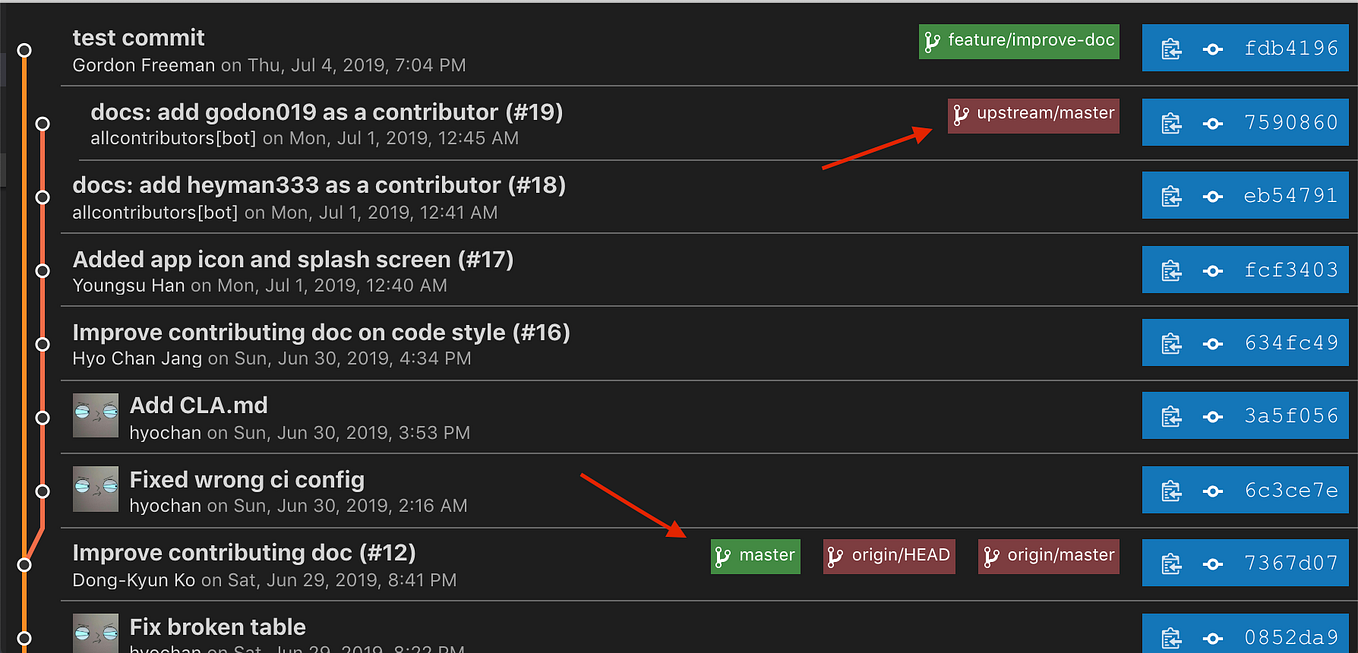Click the clipboard copy icon beside hash fdb4196
This screenshot has width=1358, height=653.
tap(1171, 47)
